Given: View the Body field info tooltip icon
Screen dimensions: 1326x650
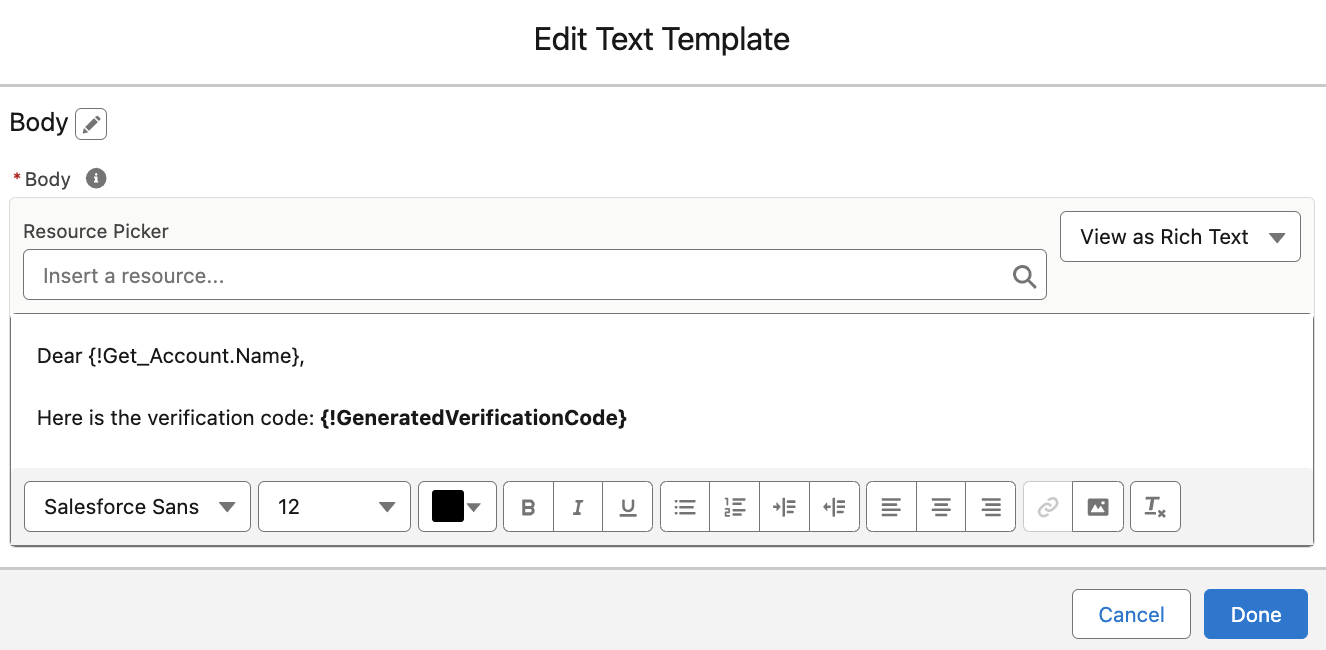Looking at the screenshot, I should pos(95,178).
